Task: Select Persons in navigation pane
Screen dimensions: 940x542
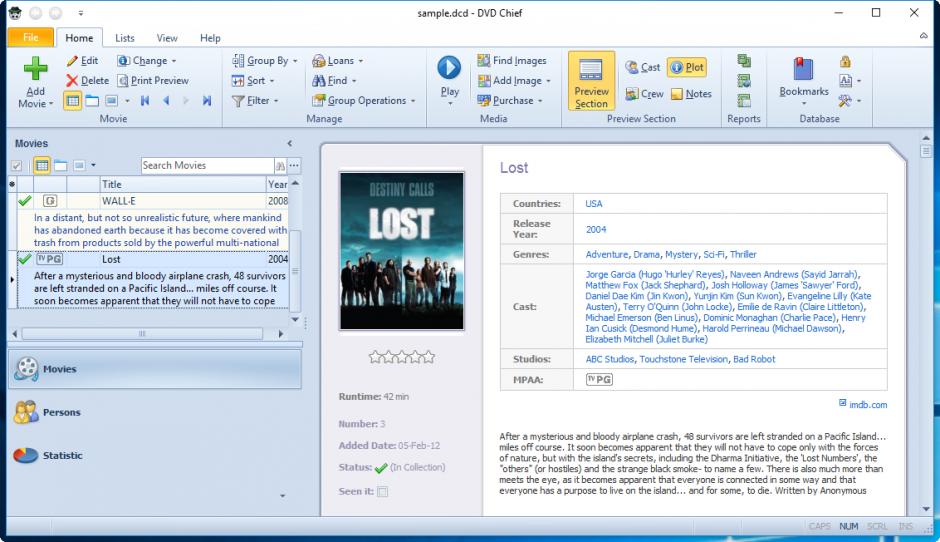Action: [155, 412]
